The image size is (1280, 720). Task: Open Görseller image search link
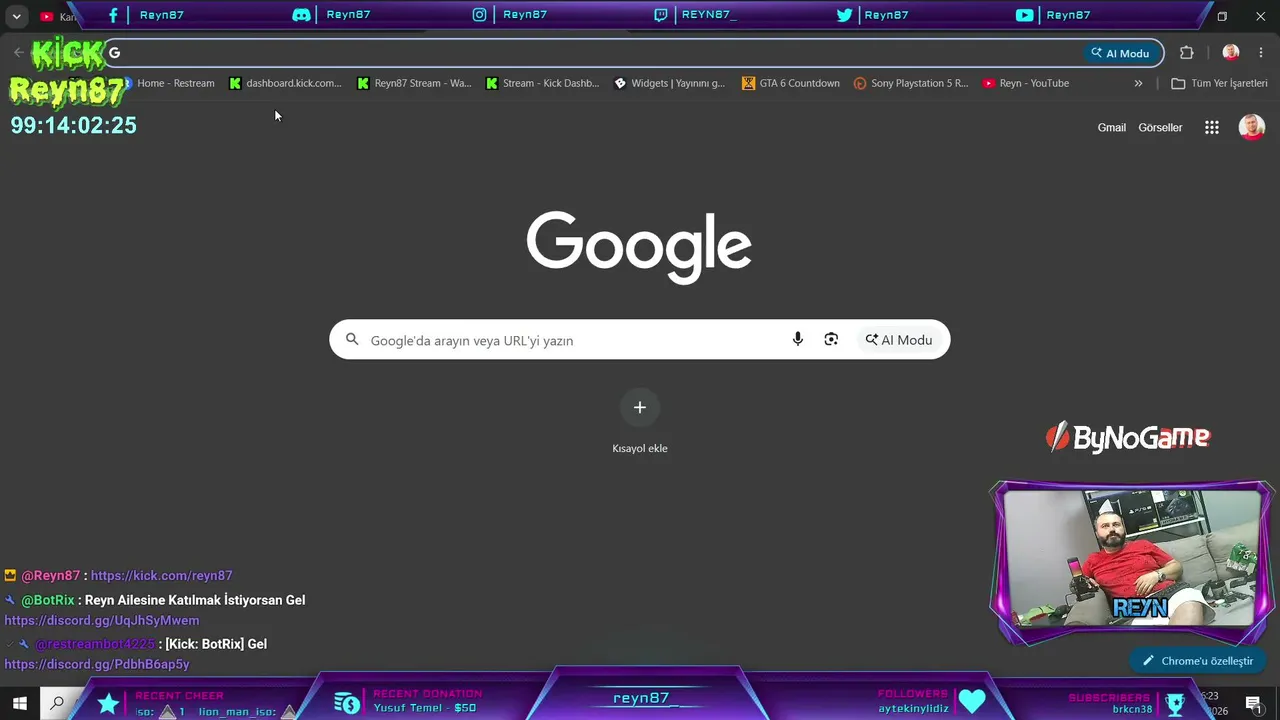[1160, 128]
